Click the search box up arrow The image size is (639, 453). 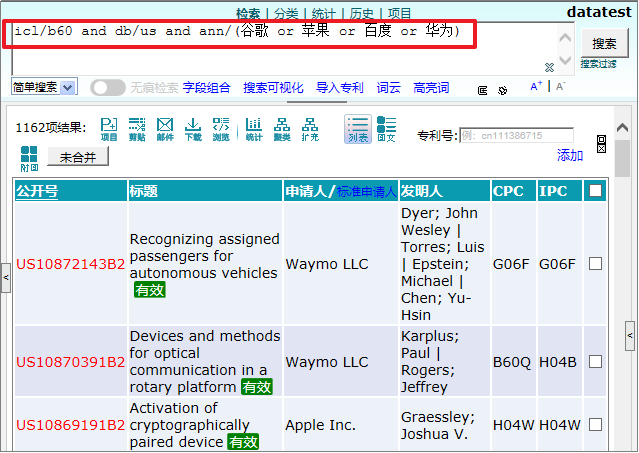pyautogui.click(x=565, y=38)
